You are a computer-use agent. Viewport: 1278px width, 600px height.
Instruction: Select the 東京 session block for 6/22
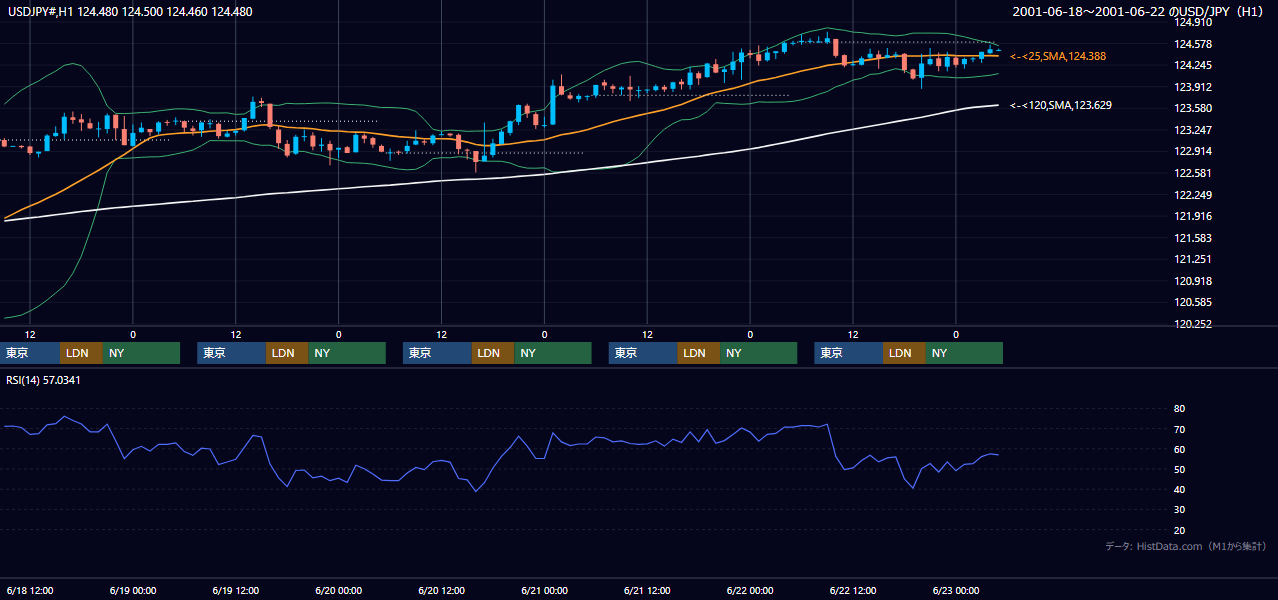pos(849,353)
